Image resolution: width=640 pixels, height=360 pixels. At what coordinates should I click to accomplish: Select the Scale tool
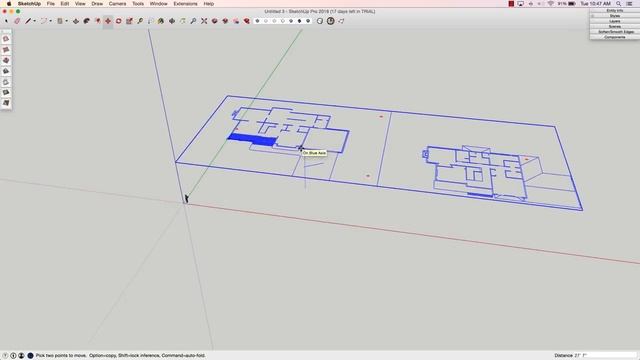click(129, 21)
